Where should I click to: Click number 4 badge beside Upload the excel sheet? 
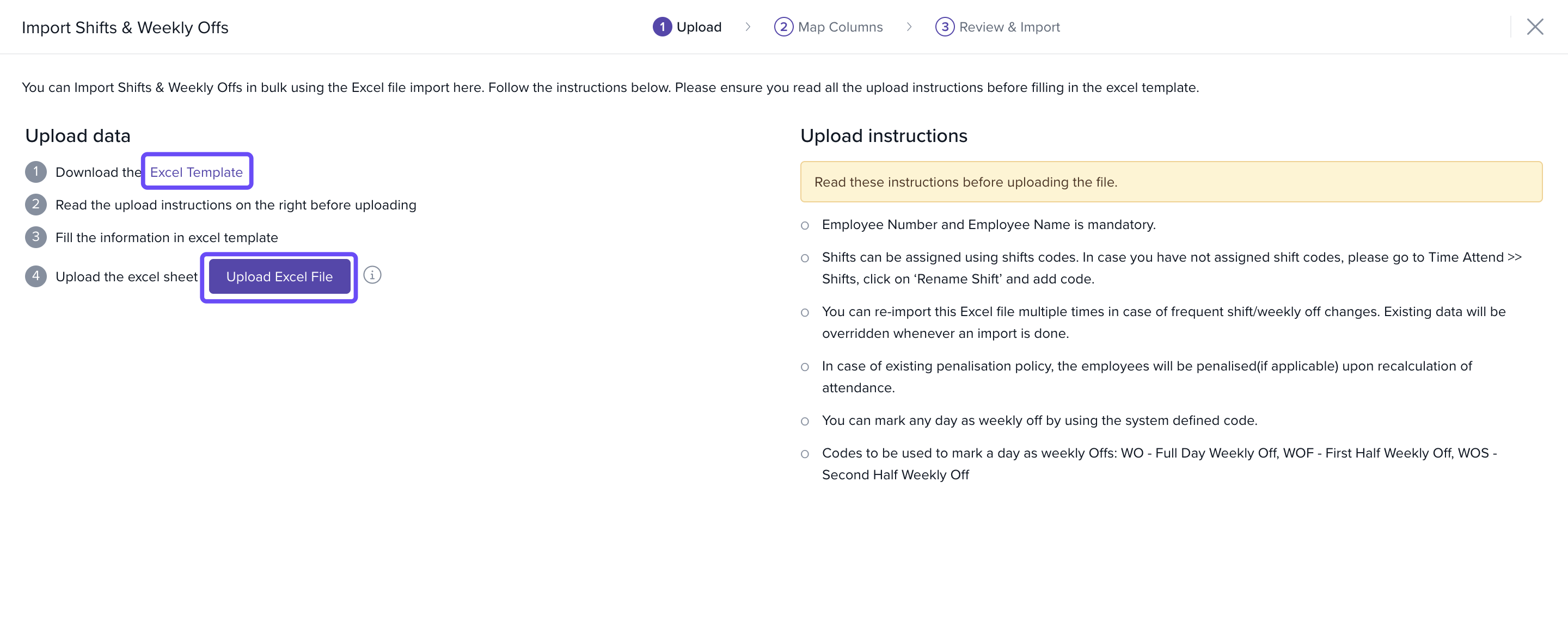point(36,276)
